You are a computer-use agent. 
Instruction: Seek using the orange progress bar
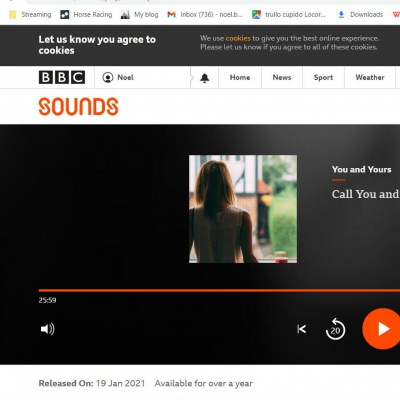pyautogui.click(x=219, y=290)
